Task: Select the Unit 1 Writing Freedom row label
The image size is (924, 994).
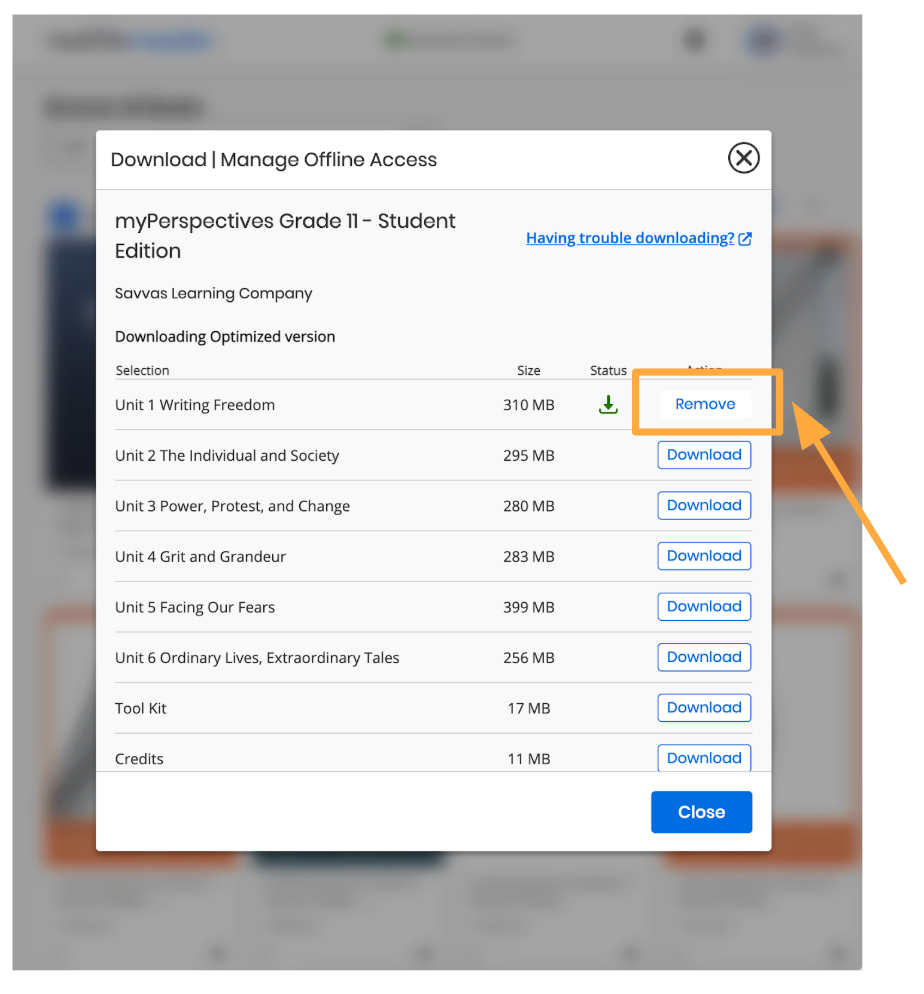Action: 195,405
